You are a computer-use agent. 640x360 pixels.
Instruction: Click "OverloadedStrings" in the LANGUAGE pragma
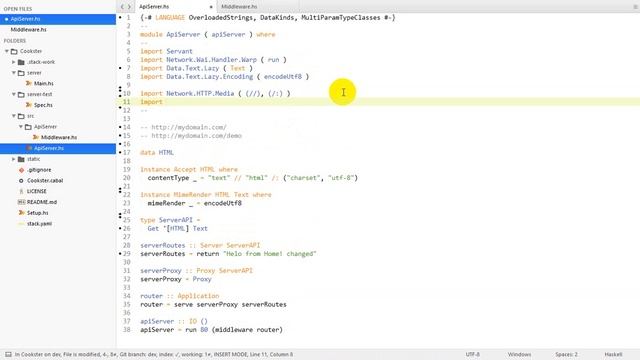(221, 18)
